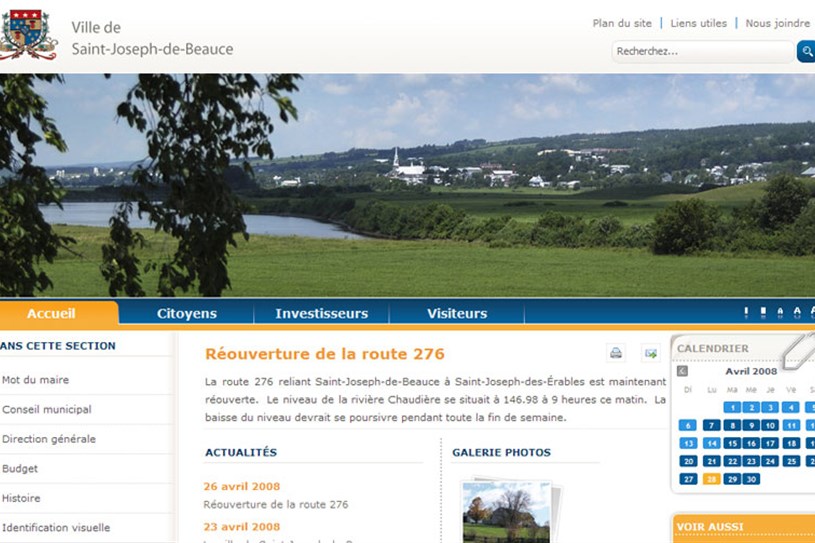Open Réouverture de la route 276 news link
The image size is (815, 543).
pos(276,505)
